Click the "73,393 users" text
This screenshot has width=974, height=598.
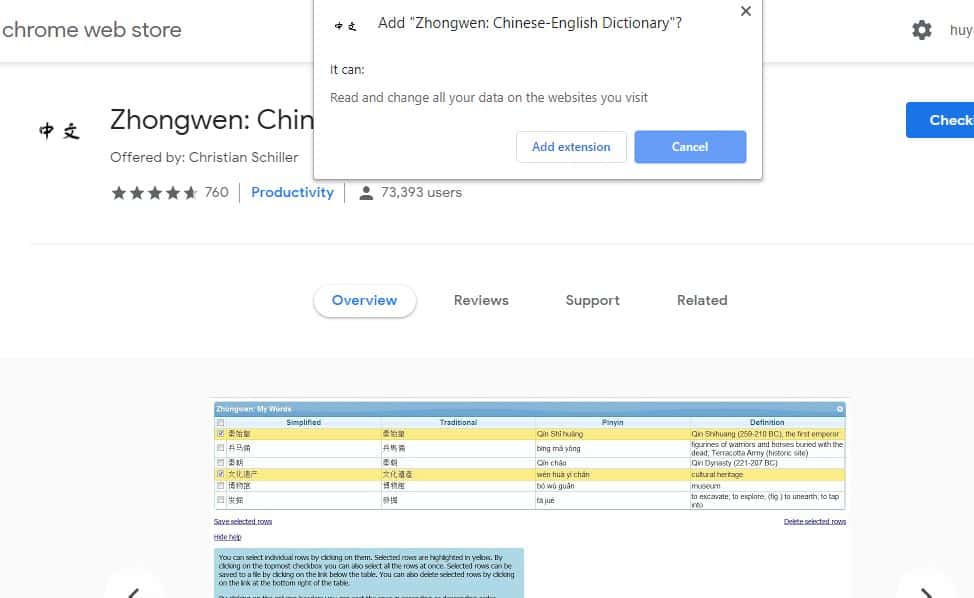[421, 193]
